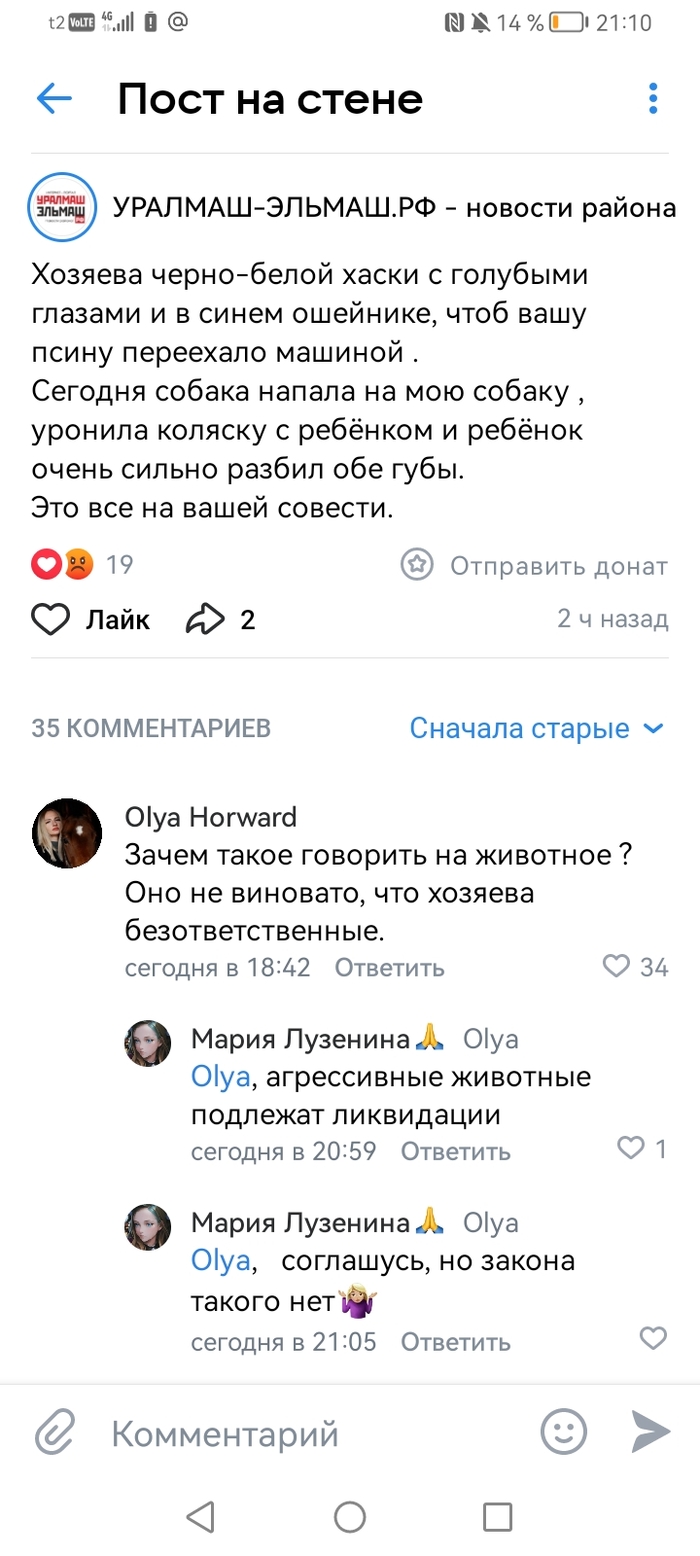Tap the УРАЛМАШ ЭЛЬМАШ community logo
This screenshot has width=700, height=1556.
click(62, 208)
